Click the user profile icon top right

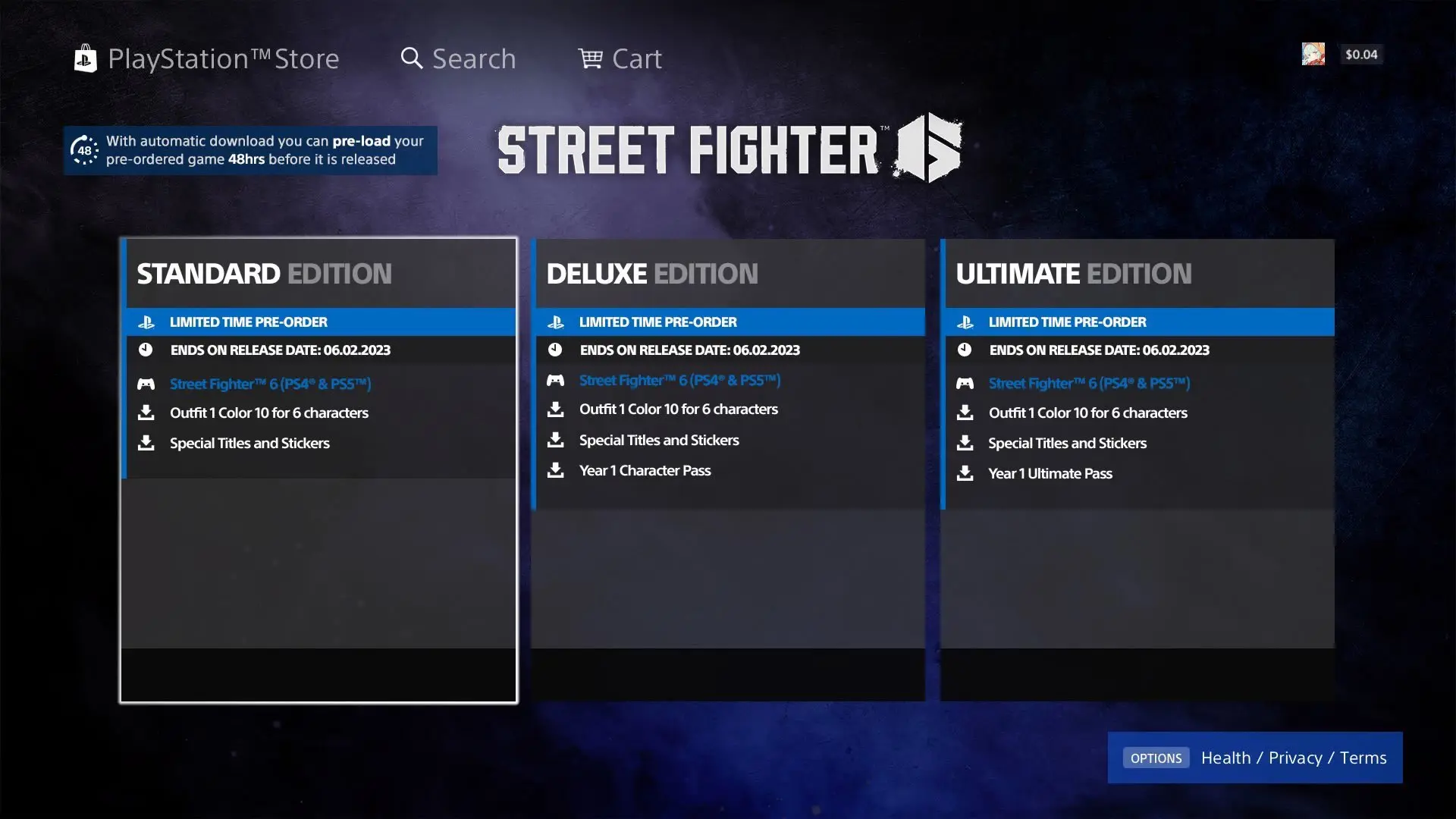click(1313, 53)
